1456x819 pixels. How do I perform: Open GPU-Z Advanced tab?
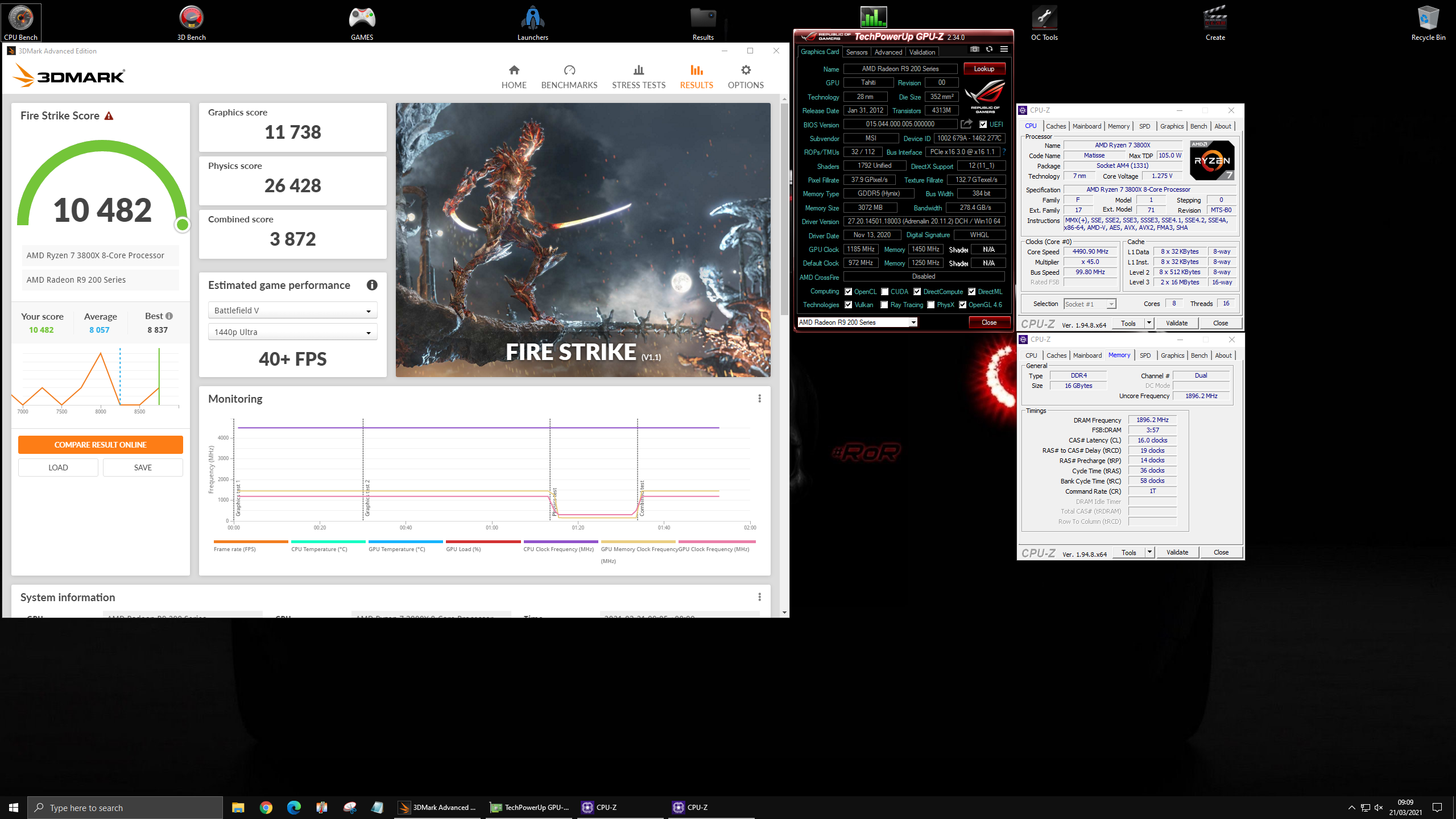[x=888, y=52]
